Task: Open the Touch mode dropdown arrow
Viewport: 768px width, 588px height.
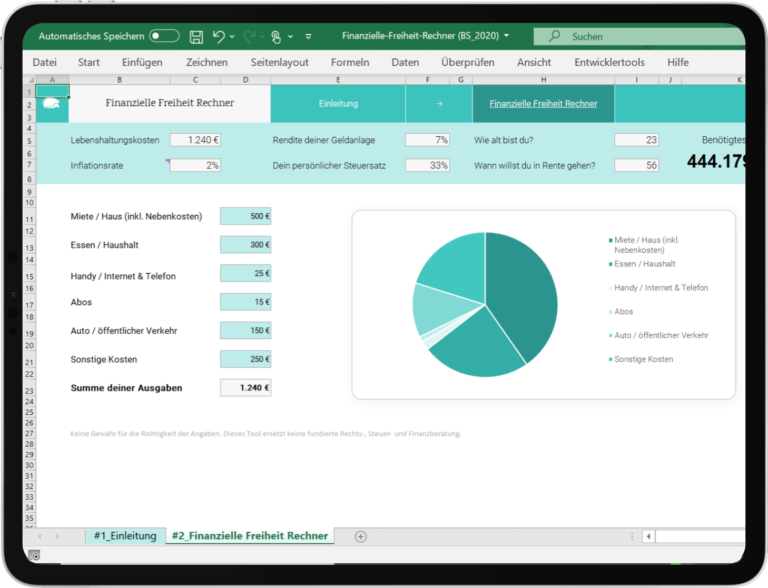Action: tap(290, 36)
